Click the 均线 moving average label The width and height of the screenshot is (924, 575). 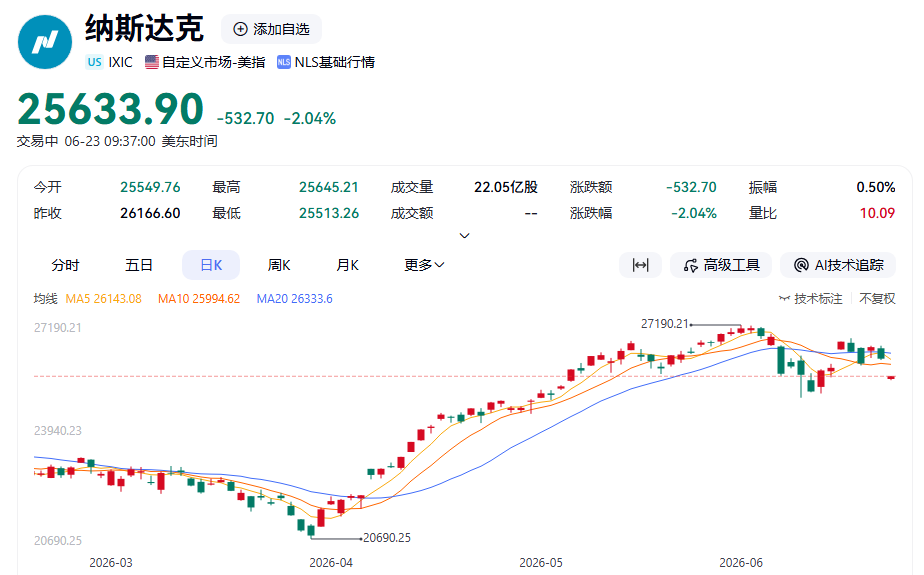pyautogui.click(x=45, y=299)
